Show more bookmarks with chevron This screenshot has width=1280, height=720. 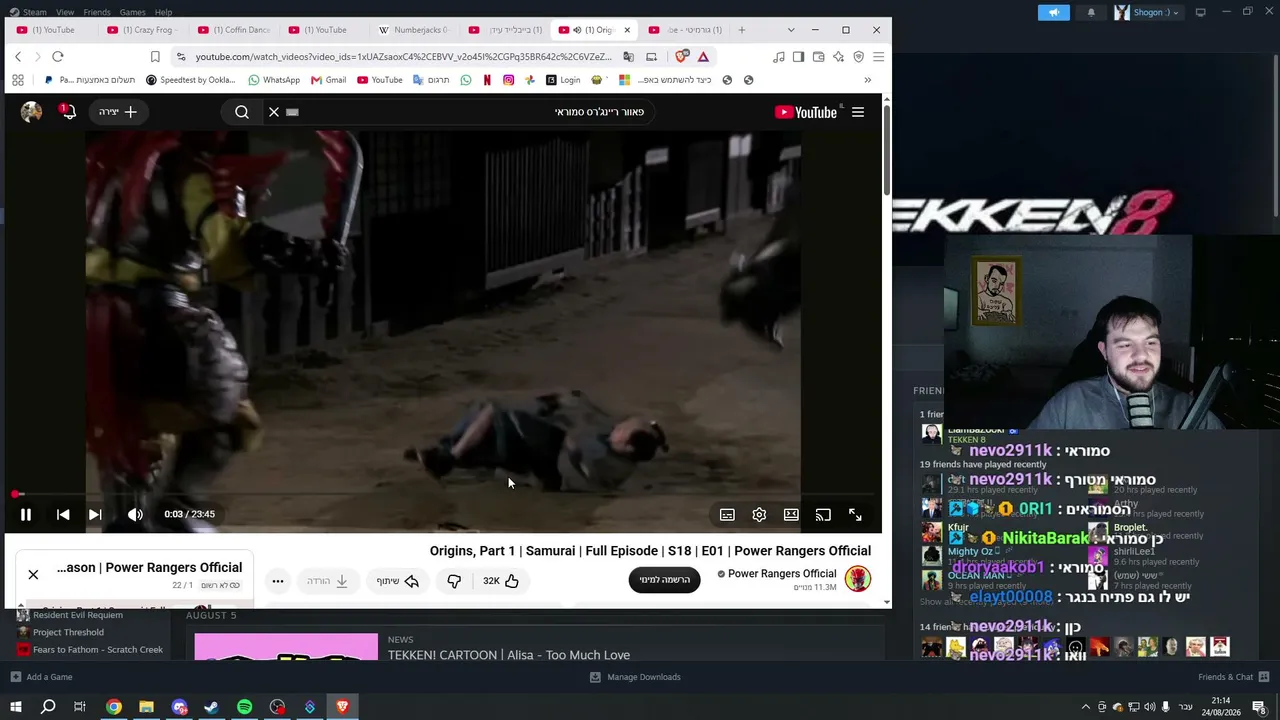[x=867, y=80]
